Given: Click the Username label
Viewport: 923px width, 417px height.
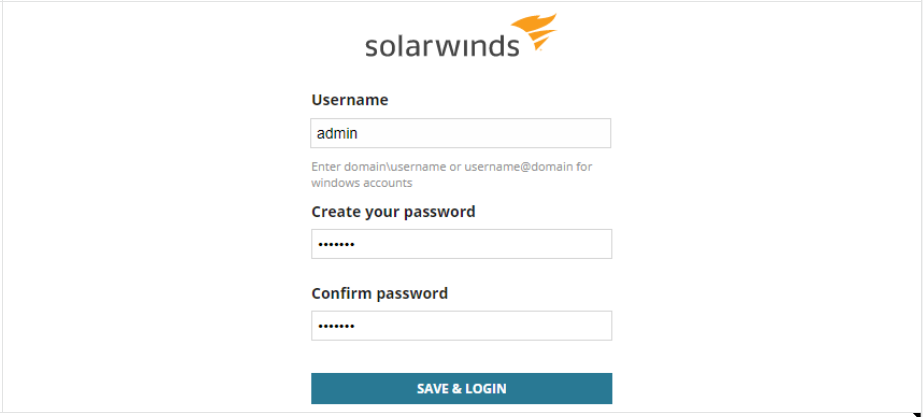Looking at the screenshot, I should point(350,100).
